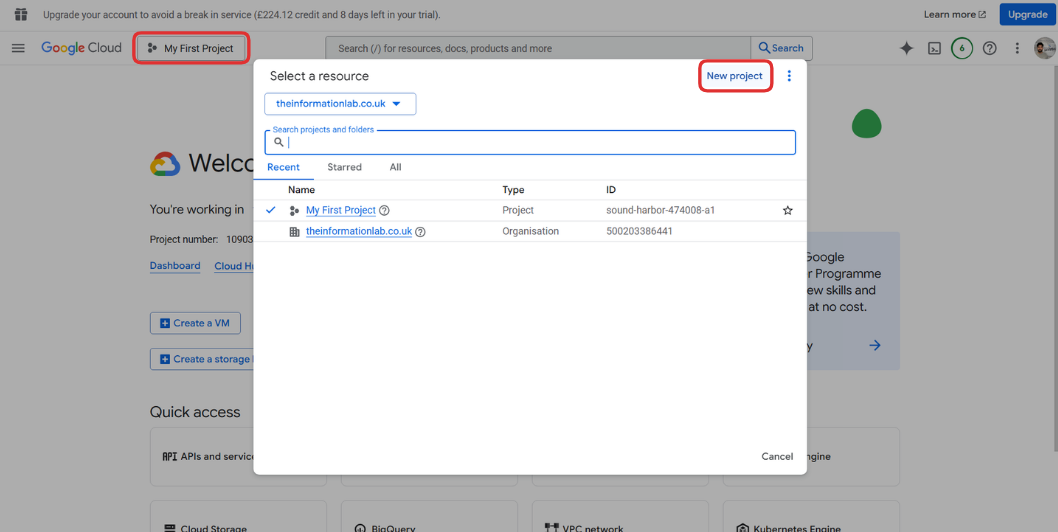This screenshot has height=532, width=1058.
Task: Expand theinformationlab.co.uk organisation dropdown
Action: tap(340, 104)
